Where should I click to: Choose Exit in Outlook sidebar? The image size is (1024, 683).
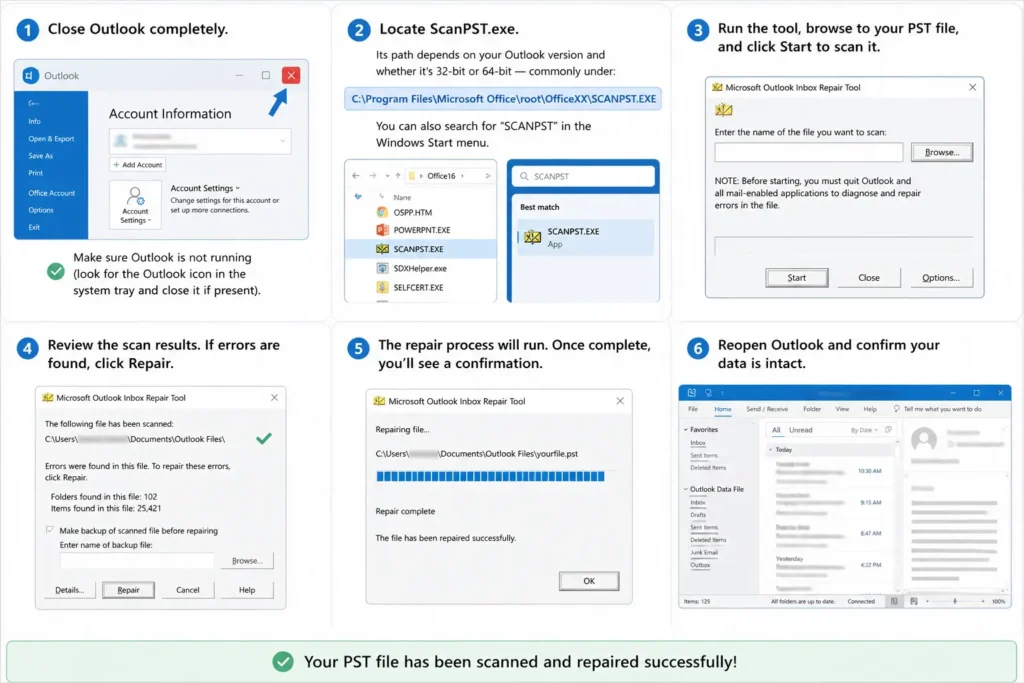[34, 227]
